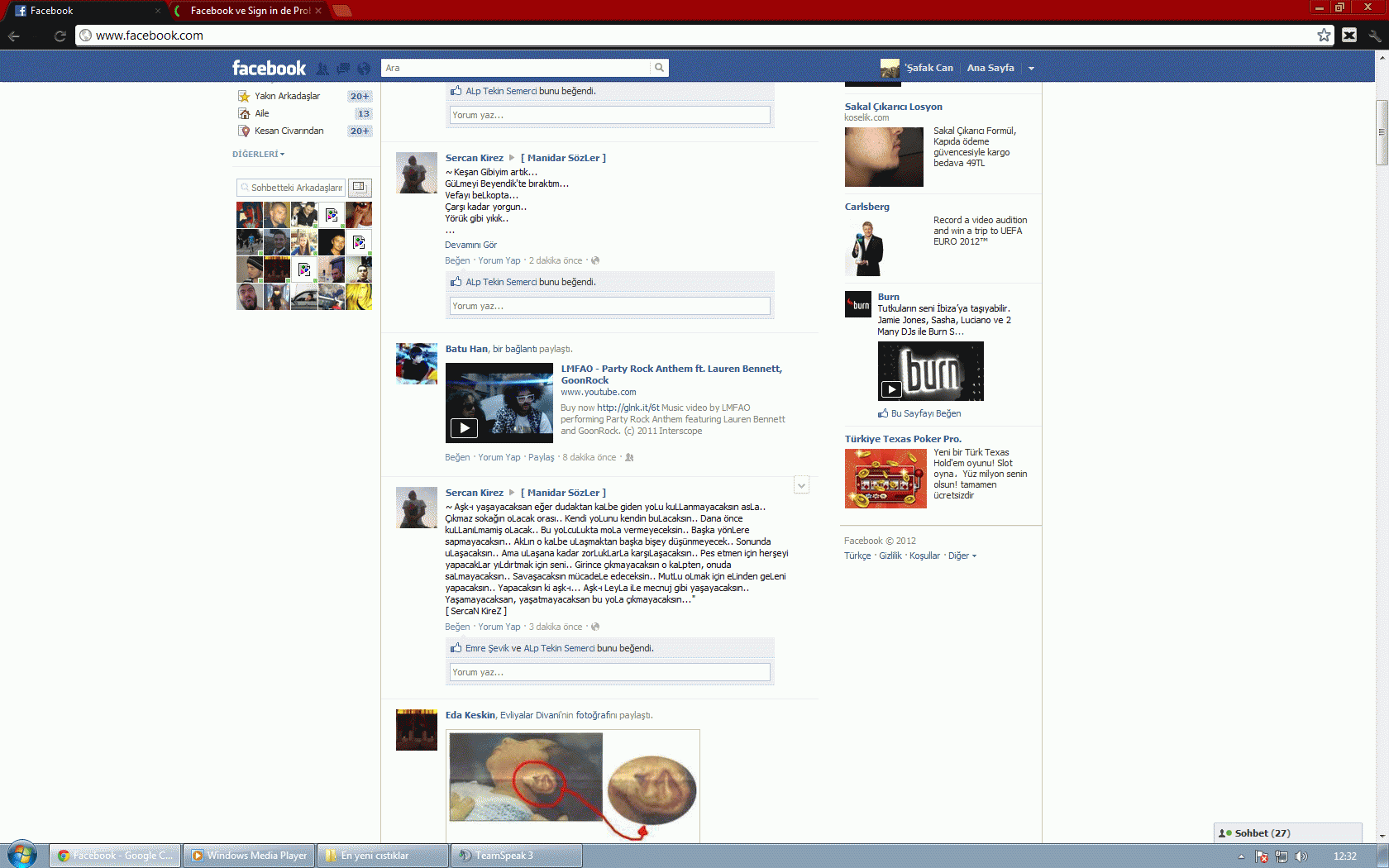Reload the page with refresh icon
This screenshot has height=868, width=1389.
click(x=60, y=36)
